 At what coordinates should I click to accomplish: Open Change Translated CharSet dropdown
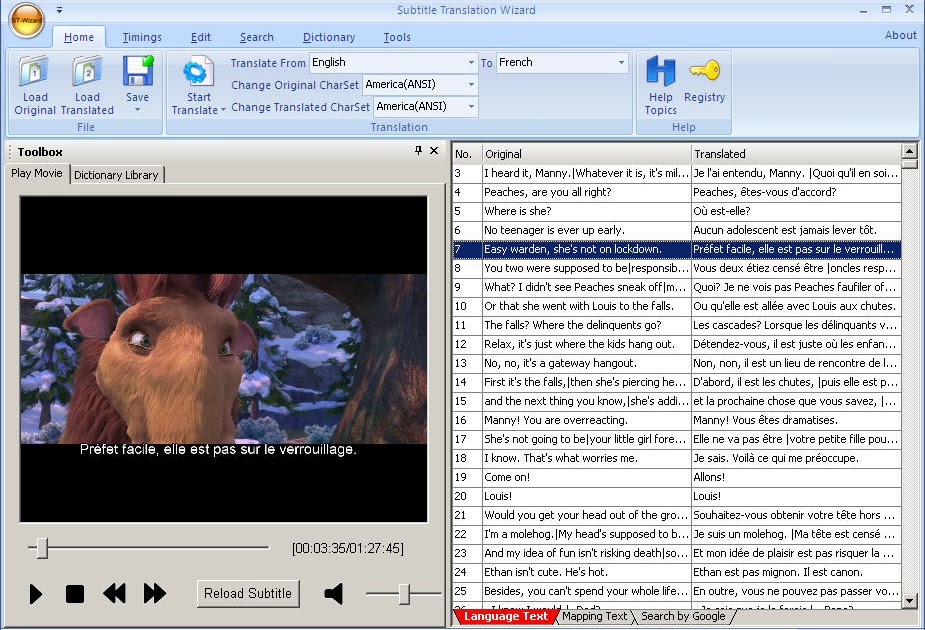471,107
